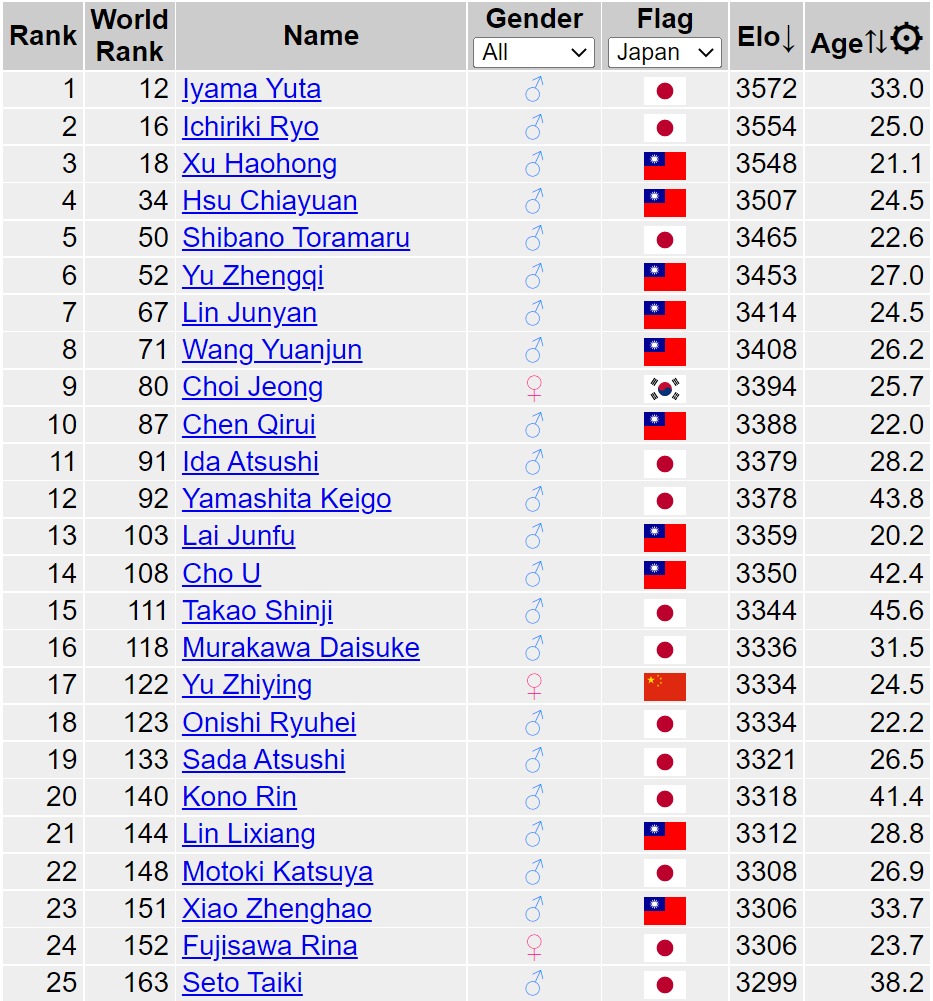Click the South Korea flag icon
The width and height of the screenshot is (933, 1001).
pyautogui.click(x=664, y=388)
